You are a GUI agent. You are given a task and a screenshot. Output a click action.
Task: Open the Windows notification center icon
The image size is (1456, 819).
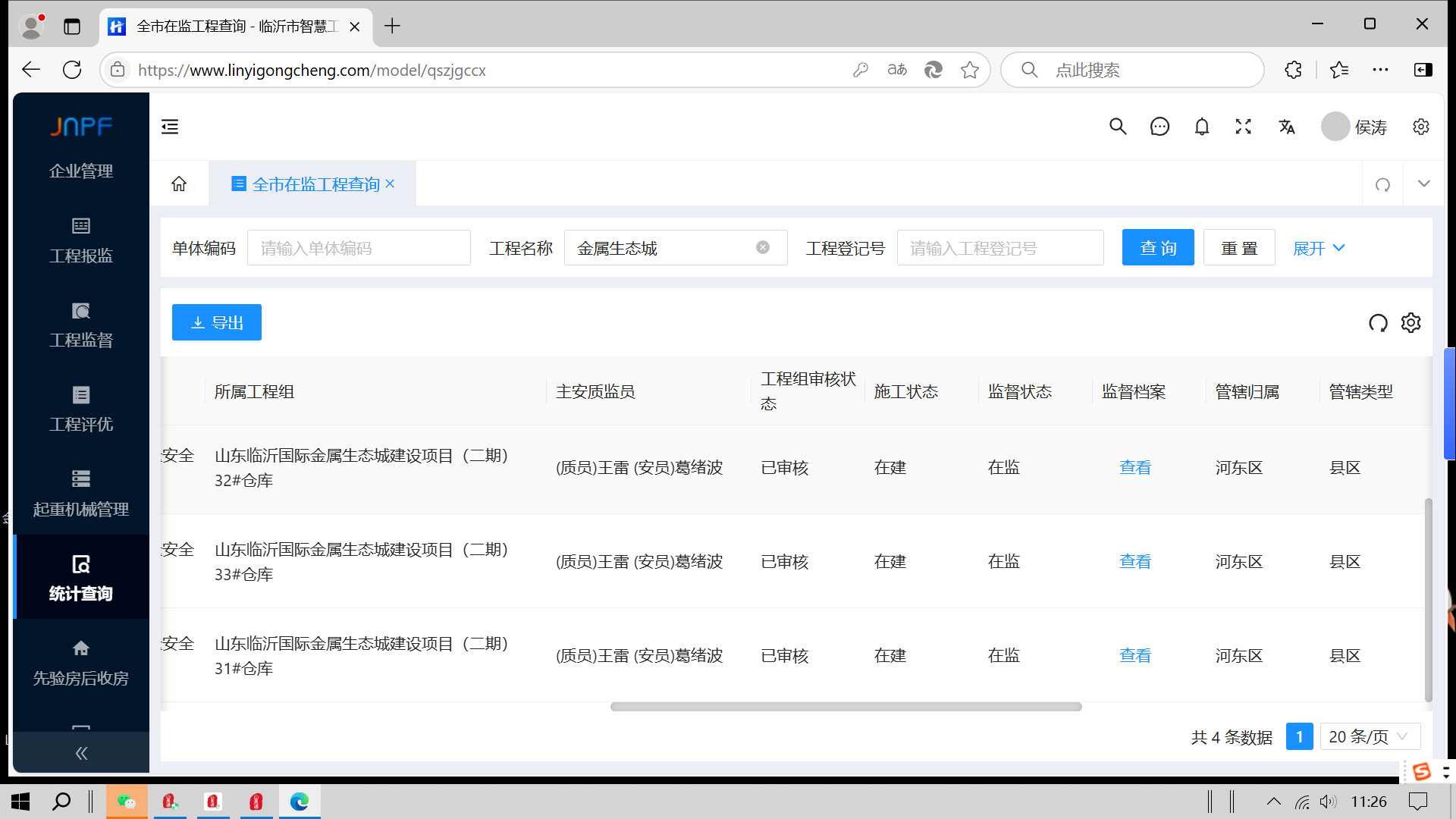(x=1417, y=802)
